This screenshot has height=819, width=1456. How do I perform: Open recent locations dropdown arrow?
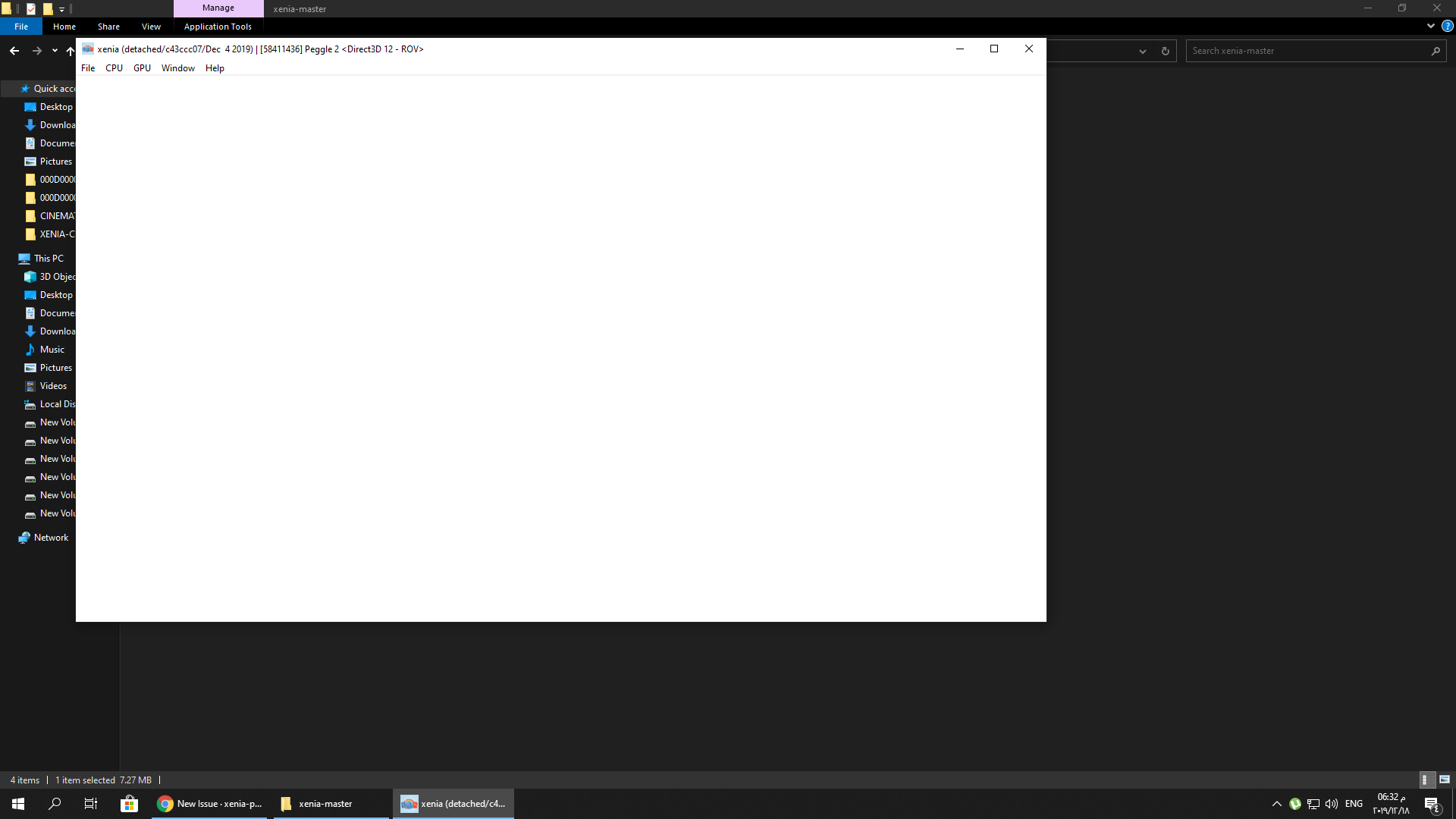pyautogui.click(x=55, y=51)
